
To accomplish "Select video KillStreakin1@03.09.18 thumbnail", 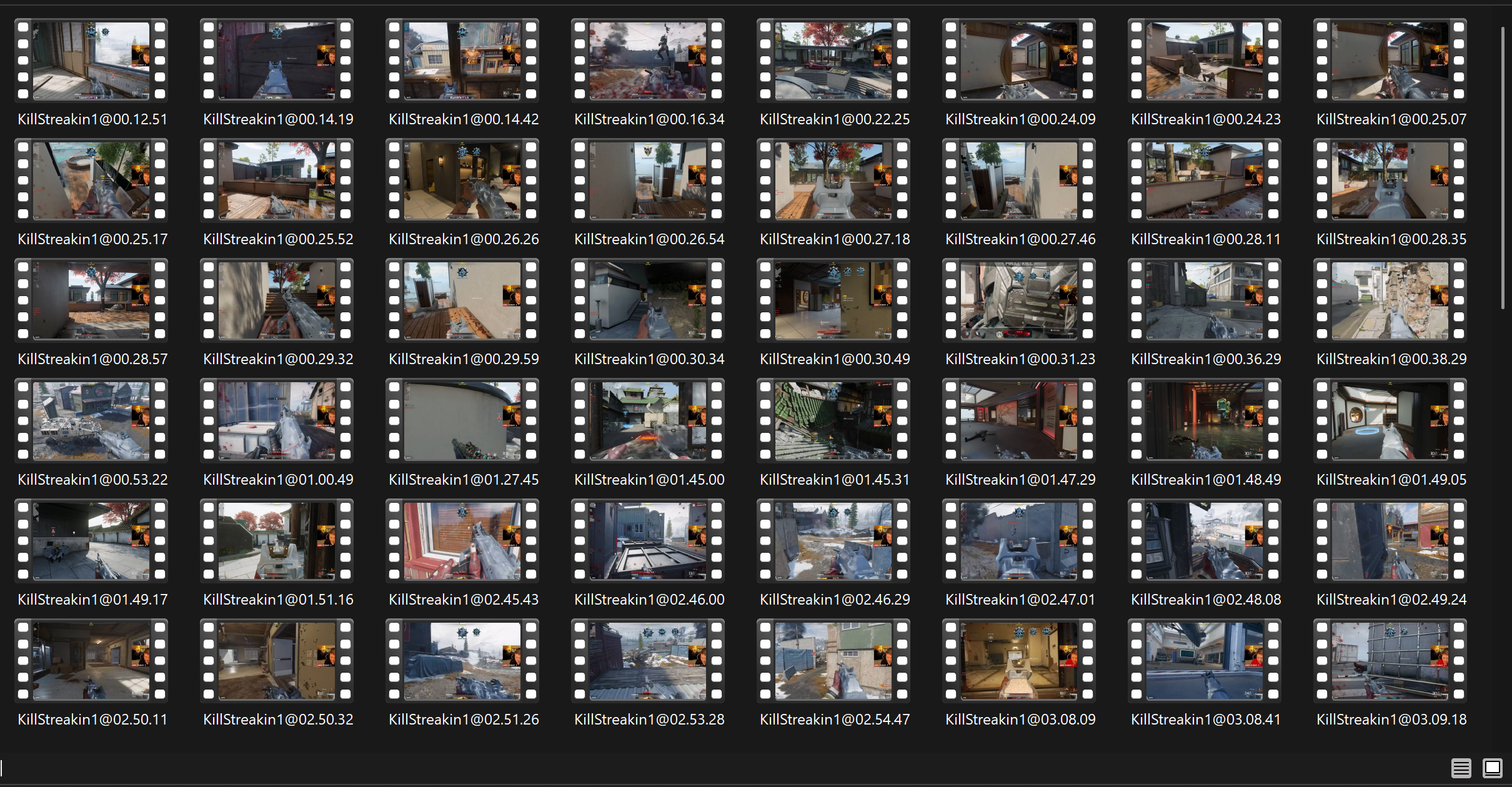I will (x=1390, y=661).
